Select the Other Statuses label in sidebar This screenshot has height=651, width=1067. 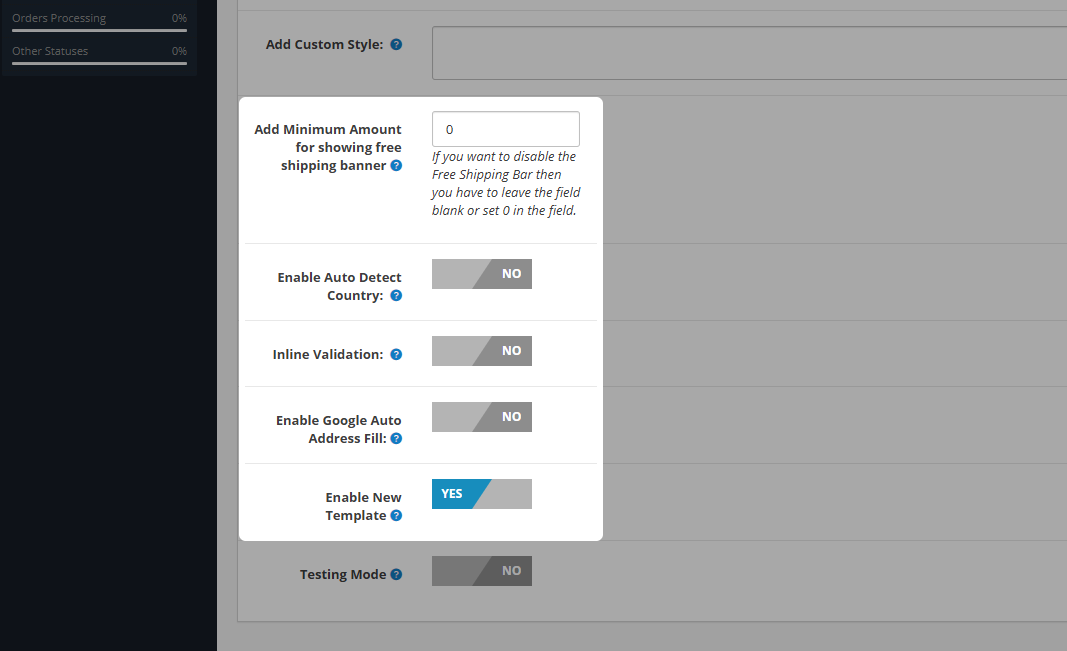(x=50, y=51)
